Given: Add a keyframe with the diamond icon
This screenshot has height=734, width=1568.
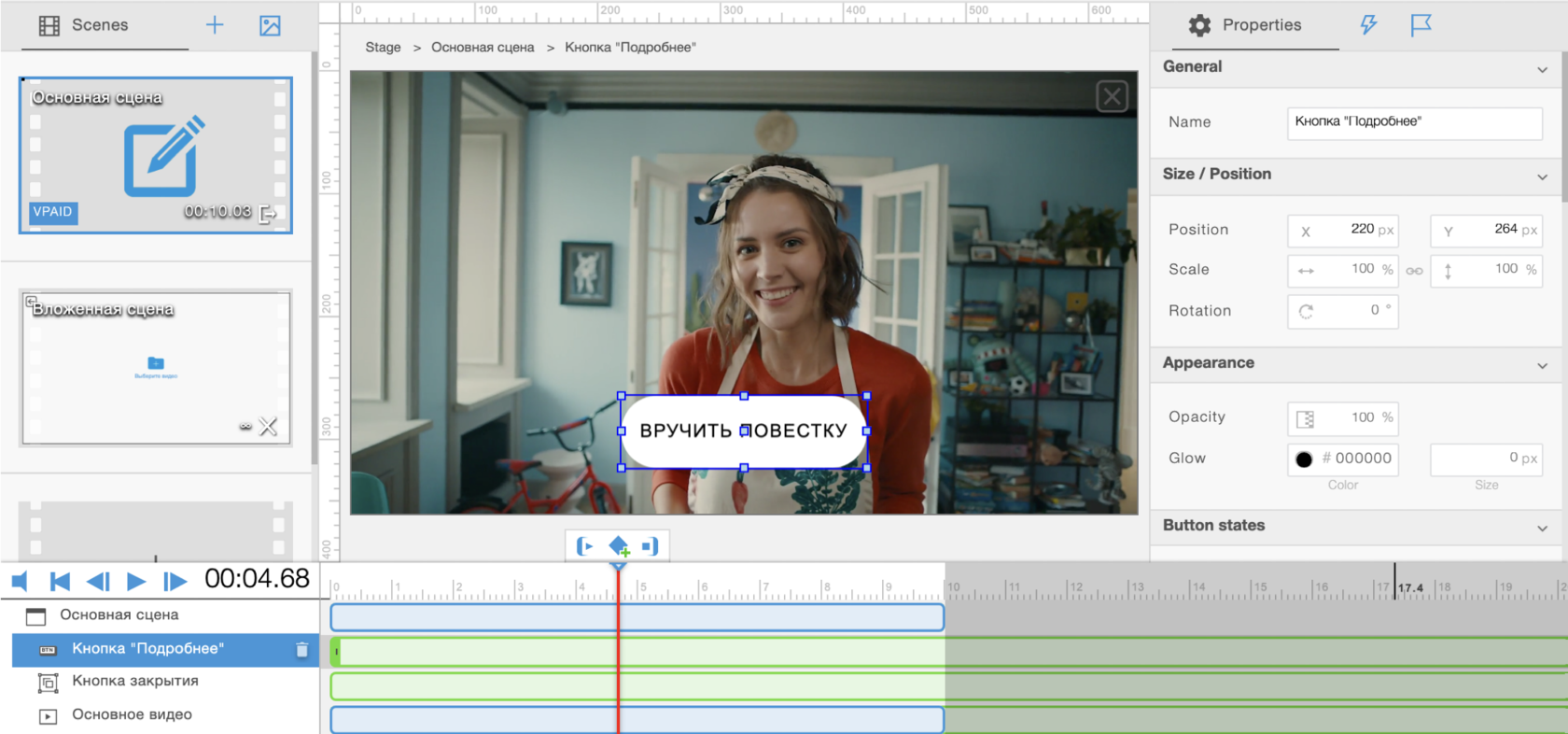Looking at the screenshot, I should pyautogui.click(x=619, y=546).
